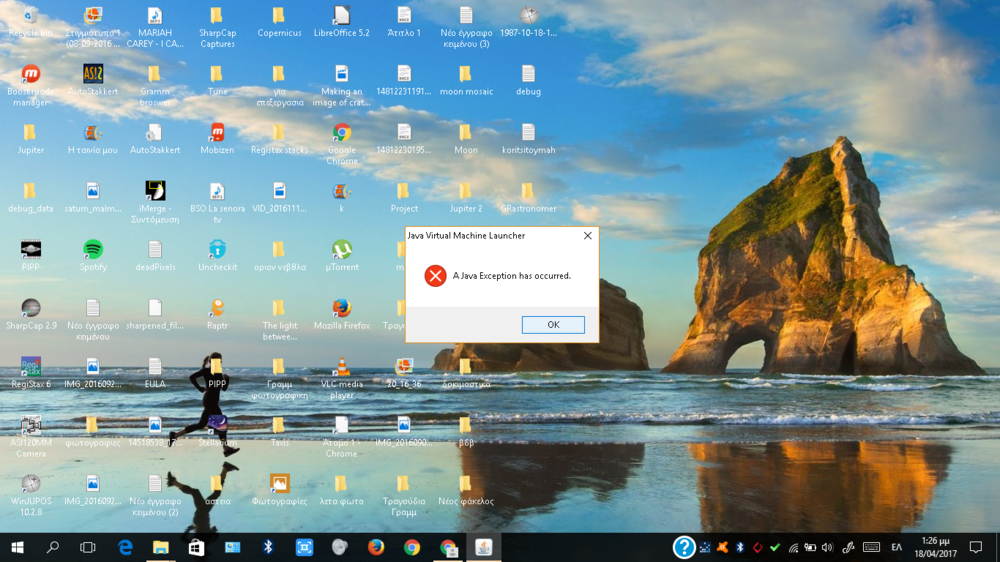Open the Recycle Bin
This screenshot has width=1000, height=562.
(31, 16)
